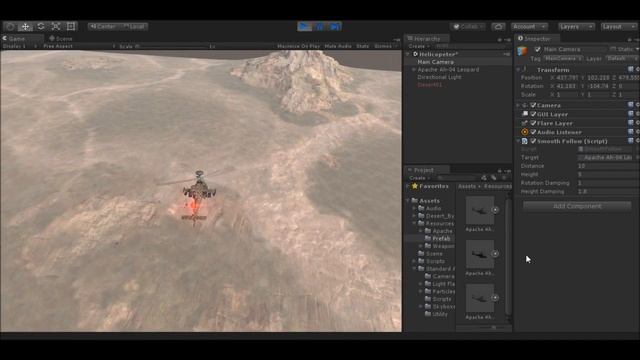
Task: Toggle the Camera component checkbox
Action: pyautogui.click(x=533, y=105)
